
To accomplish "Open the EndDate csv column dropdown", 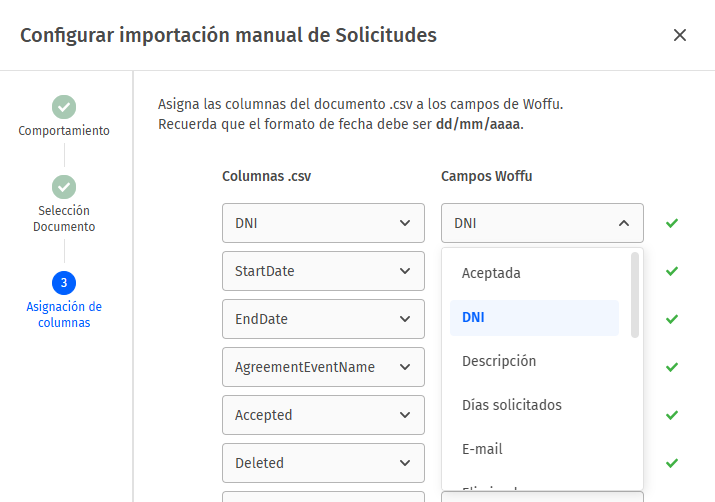I will [x=323, y=319].
